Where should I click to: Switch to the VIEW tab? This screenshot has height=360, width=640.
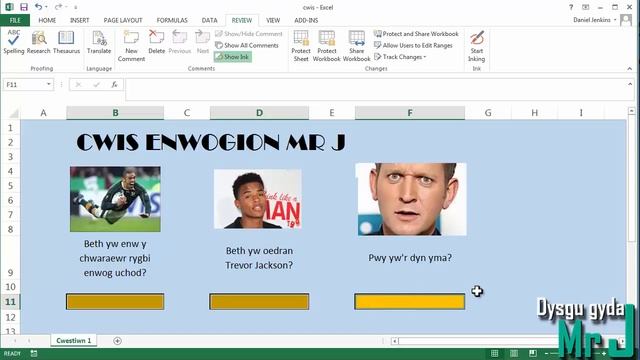[273, 20]
